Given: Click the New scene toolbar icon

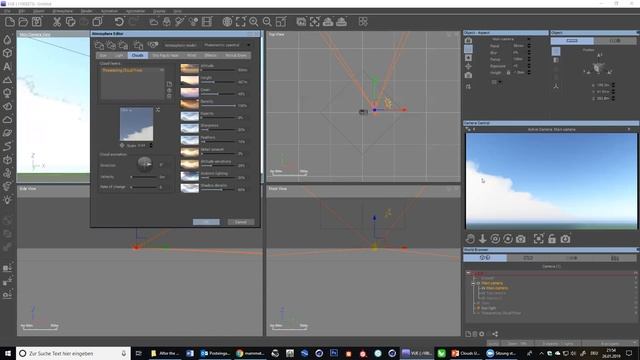Looking at the screenshot, I should pyautogui.click(x=10, y=22).
